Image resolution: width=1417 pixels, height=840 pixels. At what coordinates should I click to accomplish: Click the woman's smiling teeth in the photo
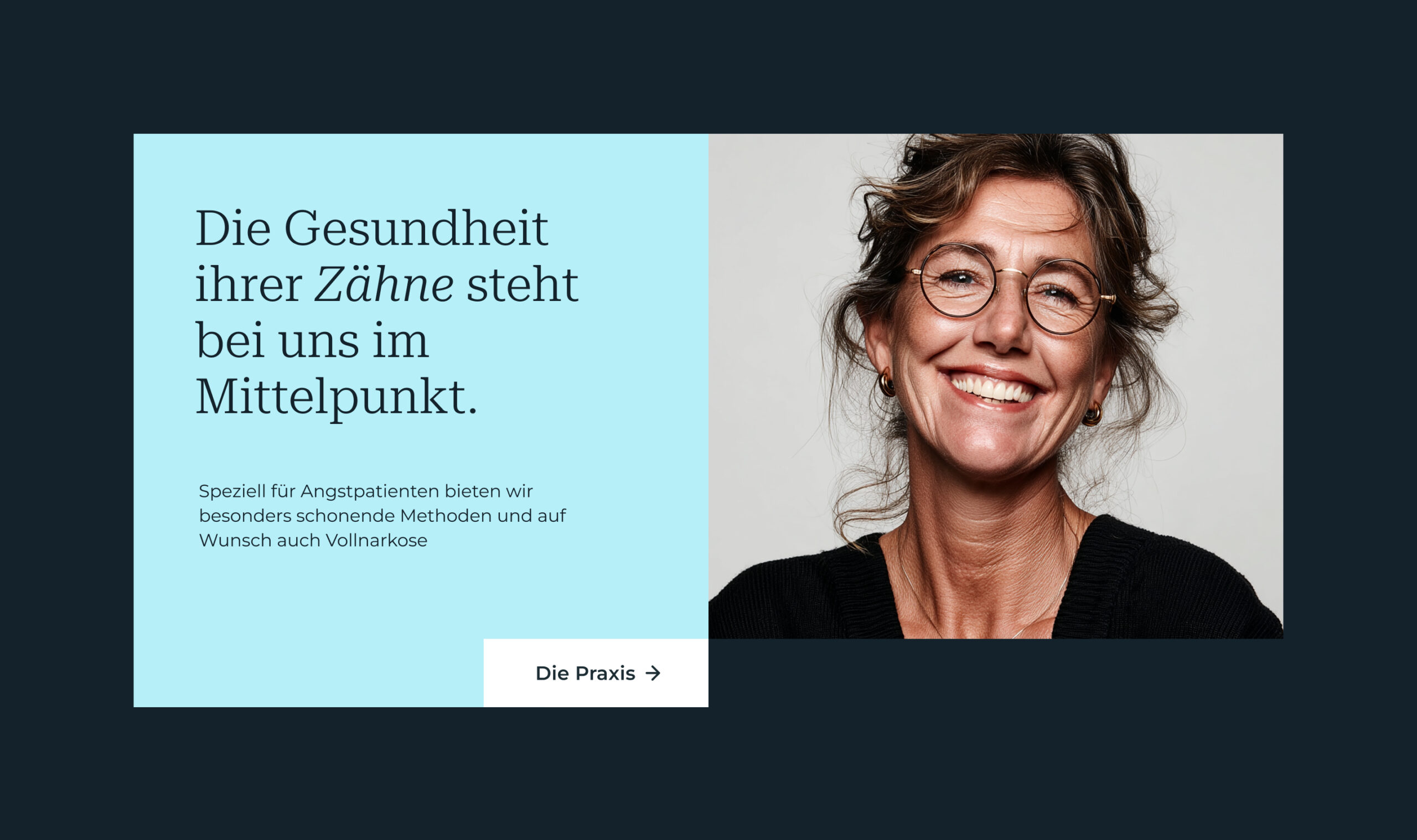993,391
